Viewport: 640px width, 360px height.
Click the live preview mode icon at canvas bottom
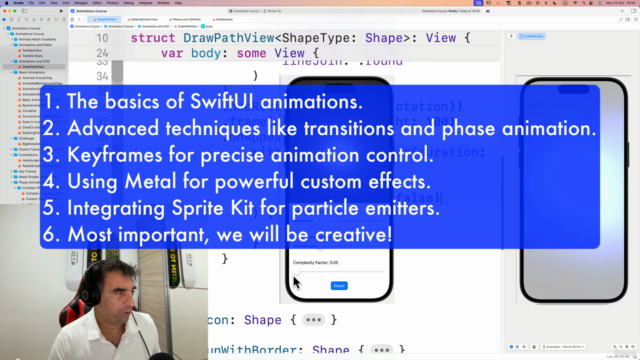(511, 347)
